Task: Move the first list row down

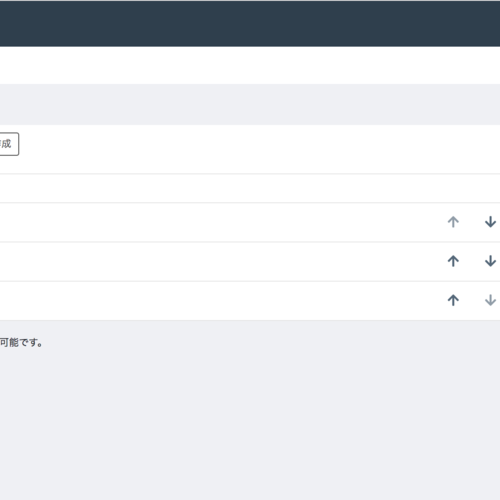Action: (x=490, y=222)
